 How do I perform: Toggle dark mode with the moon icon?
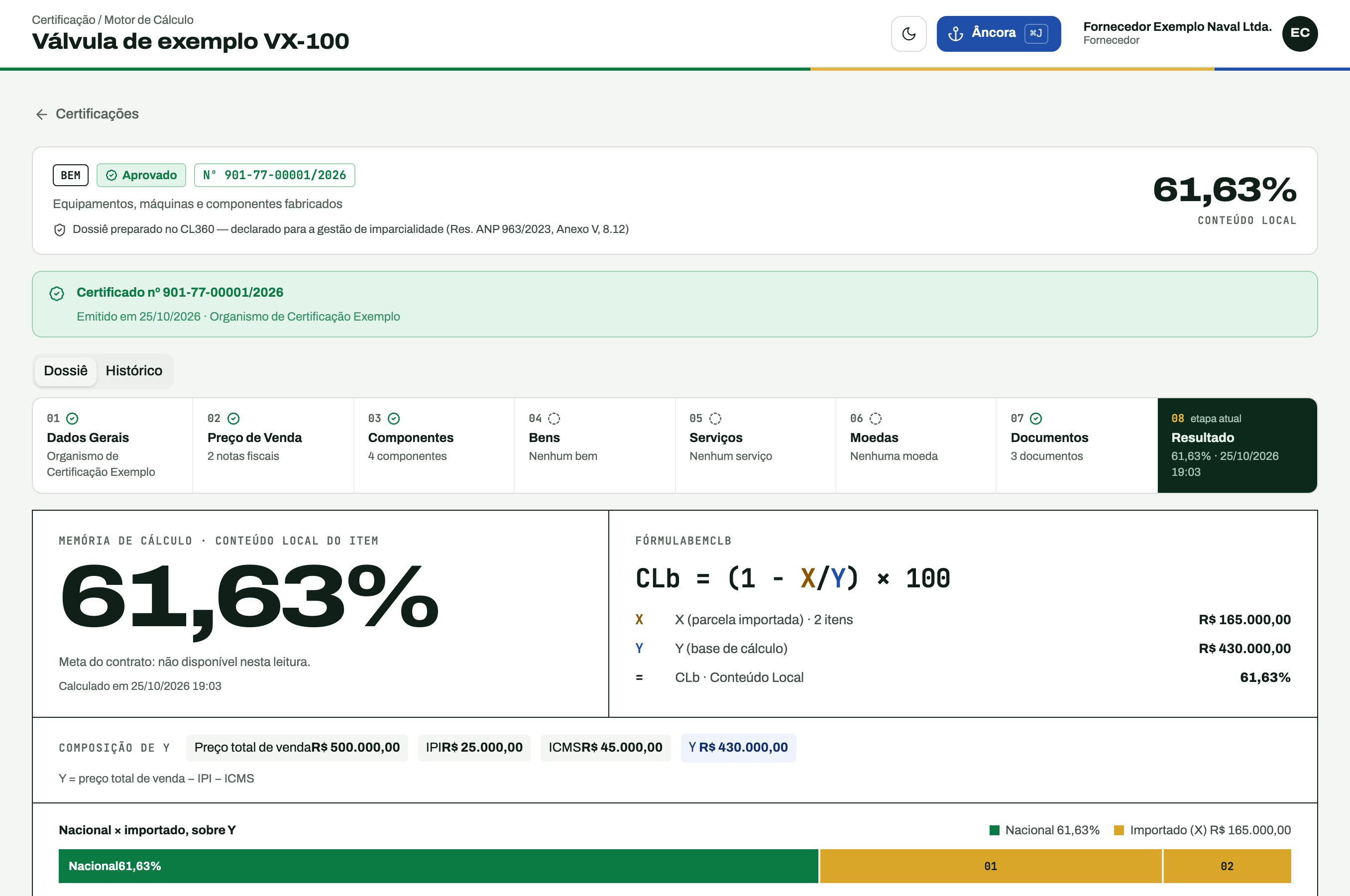pos(908,34)
